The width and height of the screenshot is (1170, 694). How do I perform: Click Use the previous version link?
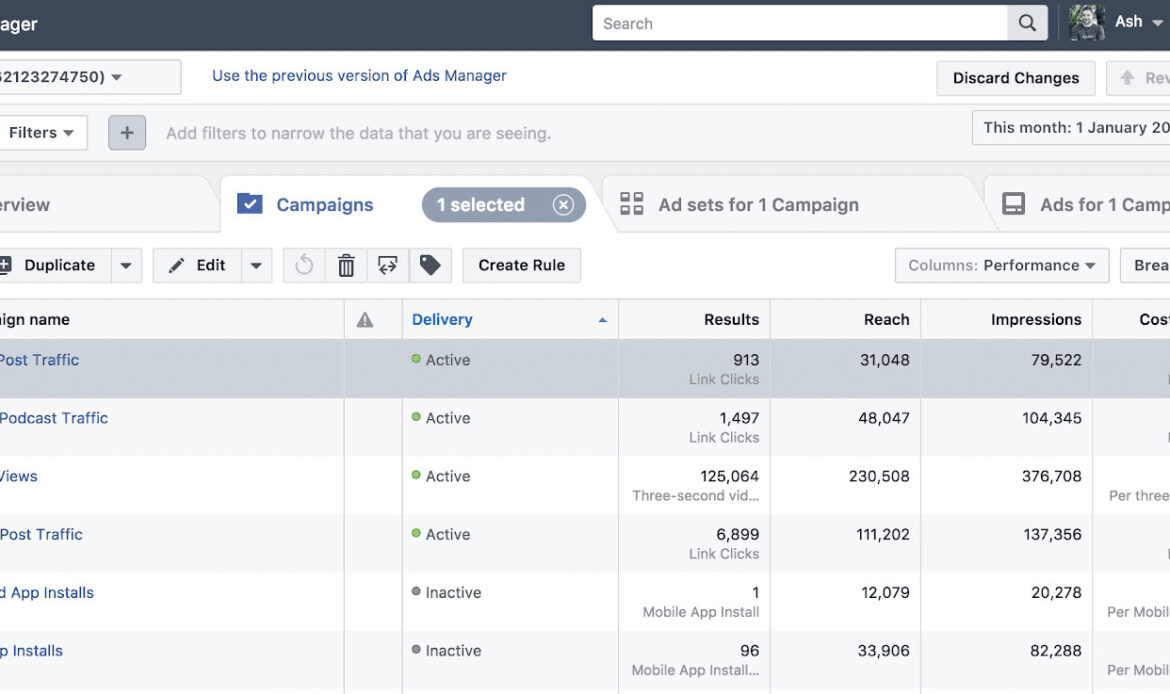click(359, 75)
